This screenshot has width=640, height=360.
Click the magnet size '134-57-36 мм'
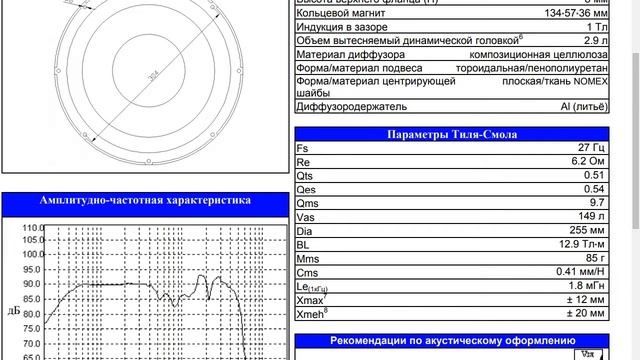pyautogui.click(x=576, y=13)
